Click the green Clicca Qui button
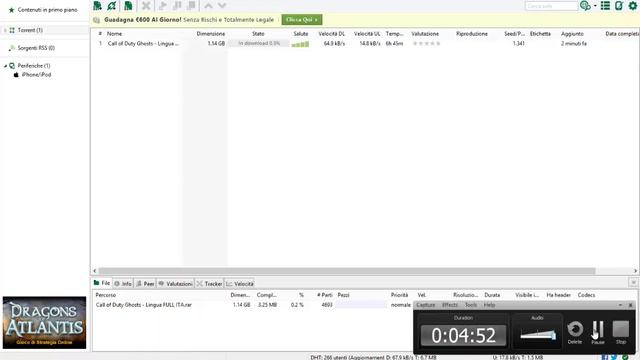 (x=302, y=20)
